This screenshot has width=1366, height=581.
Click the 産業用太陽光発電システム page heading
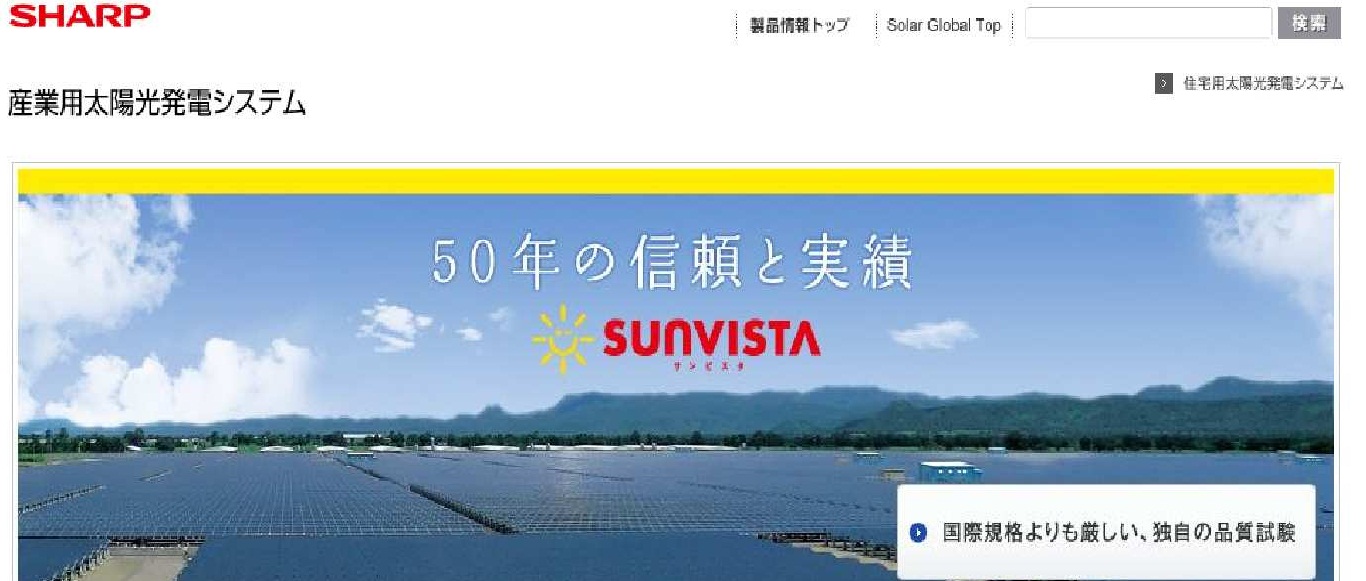point(157,103)
